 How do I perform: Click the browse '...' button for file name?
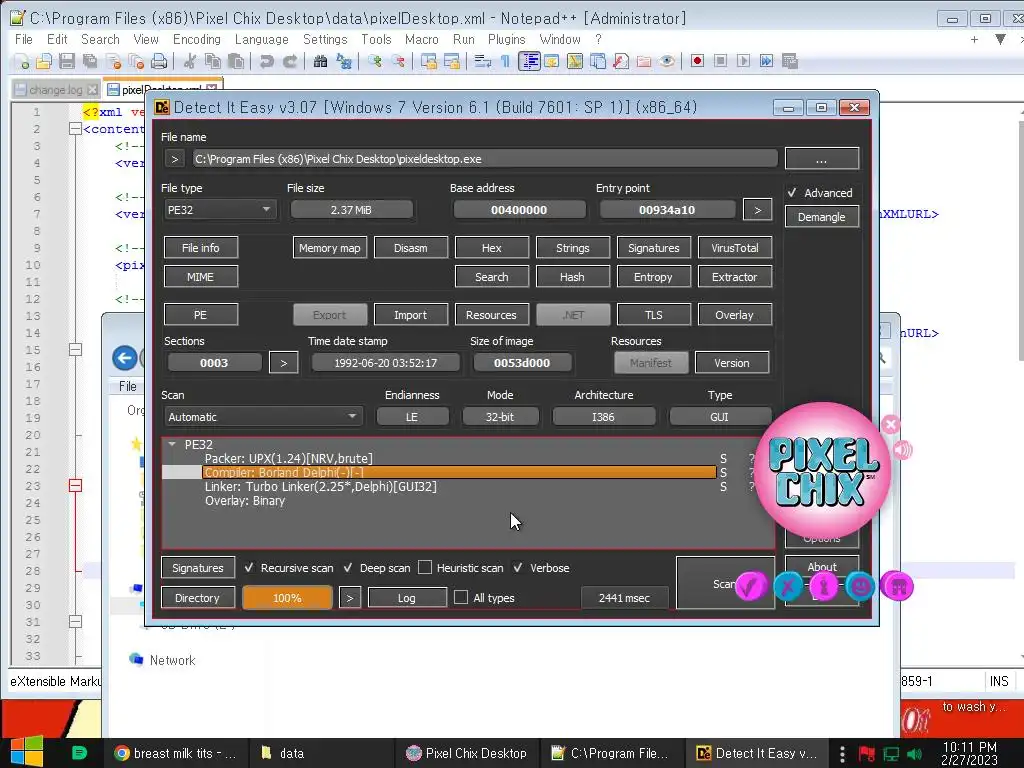(822, 159)
